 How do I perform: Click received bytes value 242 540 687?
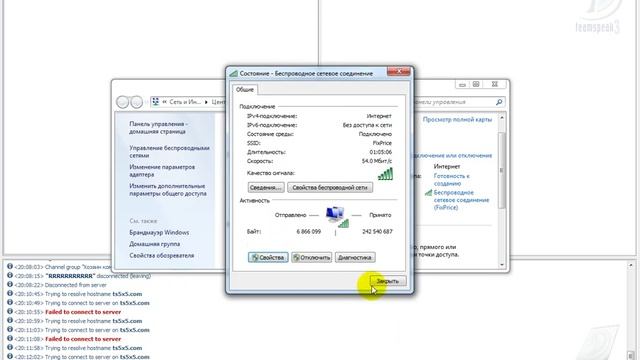pos(377,231)
